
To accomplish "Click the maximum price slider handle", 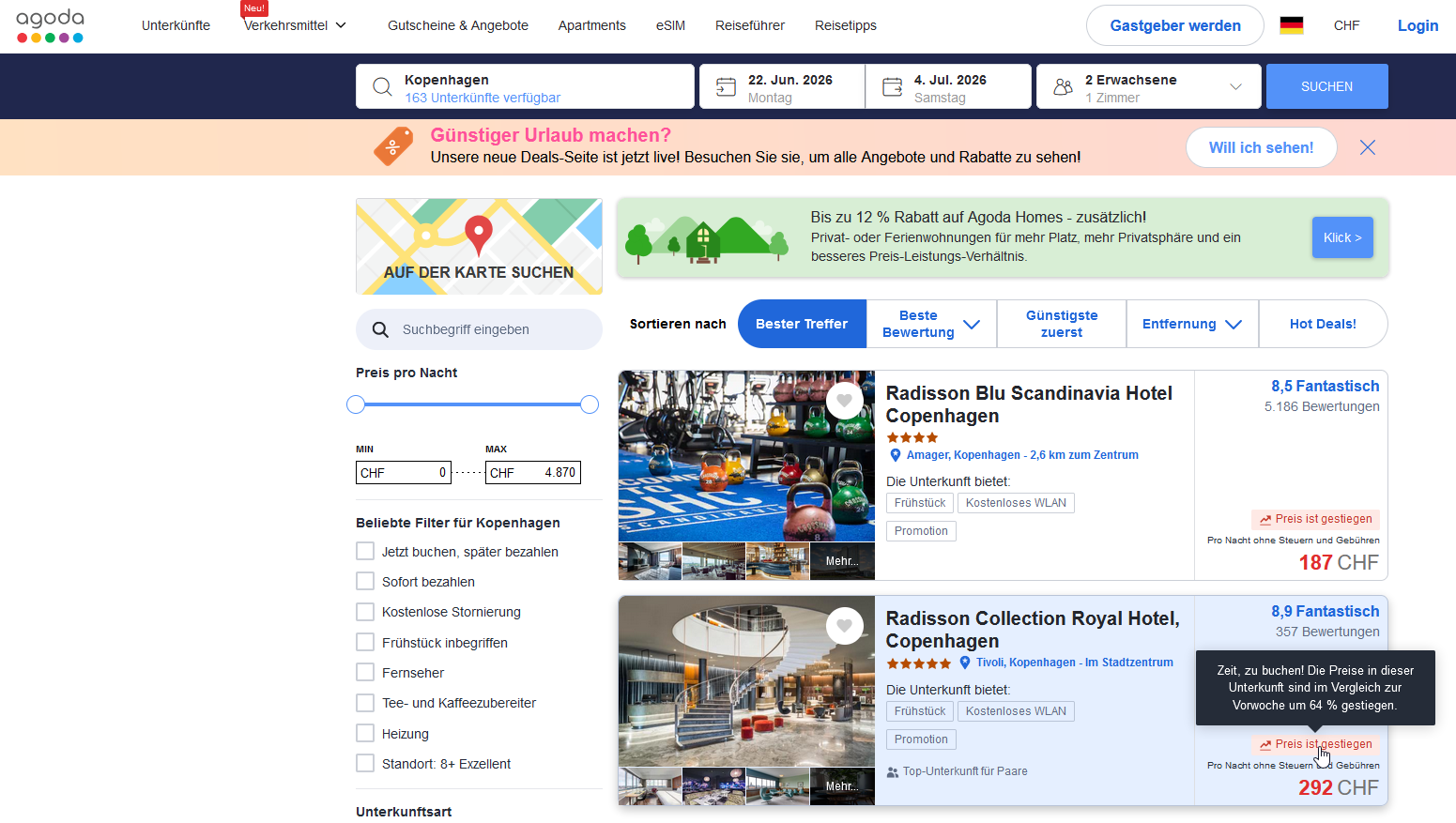I will [590, 404].
